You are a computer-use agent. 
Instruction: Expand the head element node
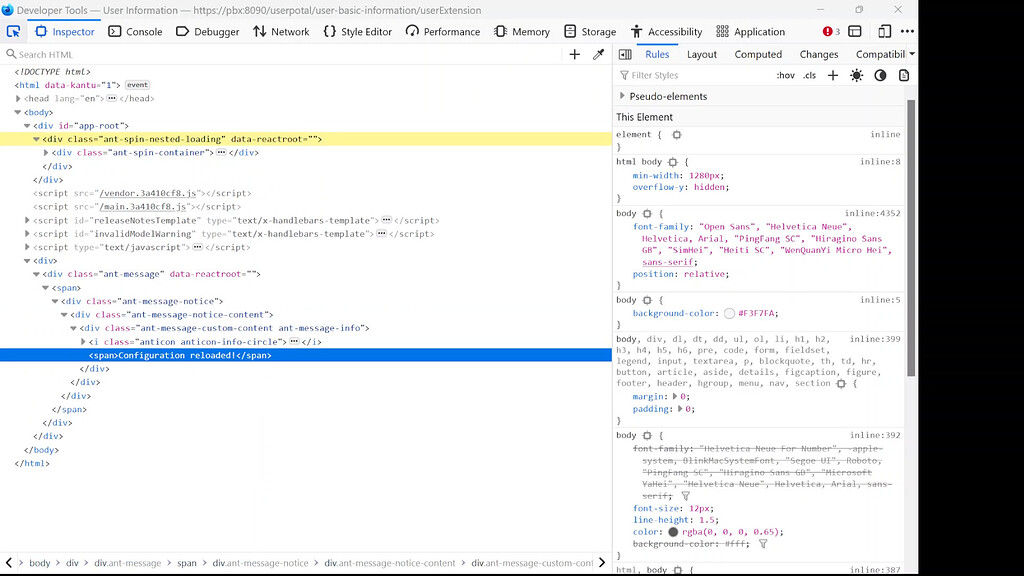click(x=18, y=99)
